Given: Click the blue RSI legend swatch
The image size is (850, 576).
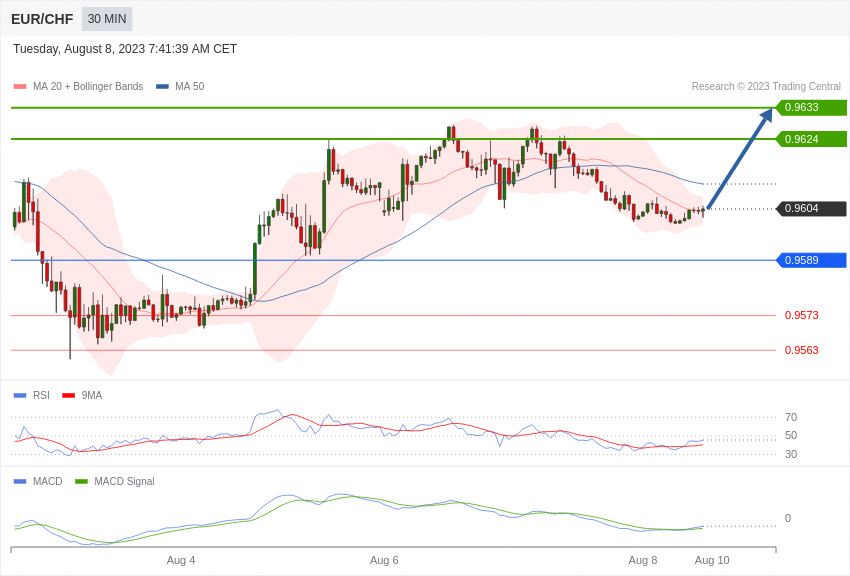Looking at the screenshot, I should tap(20, 396).
